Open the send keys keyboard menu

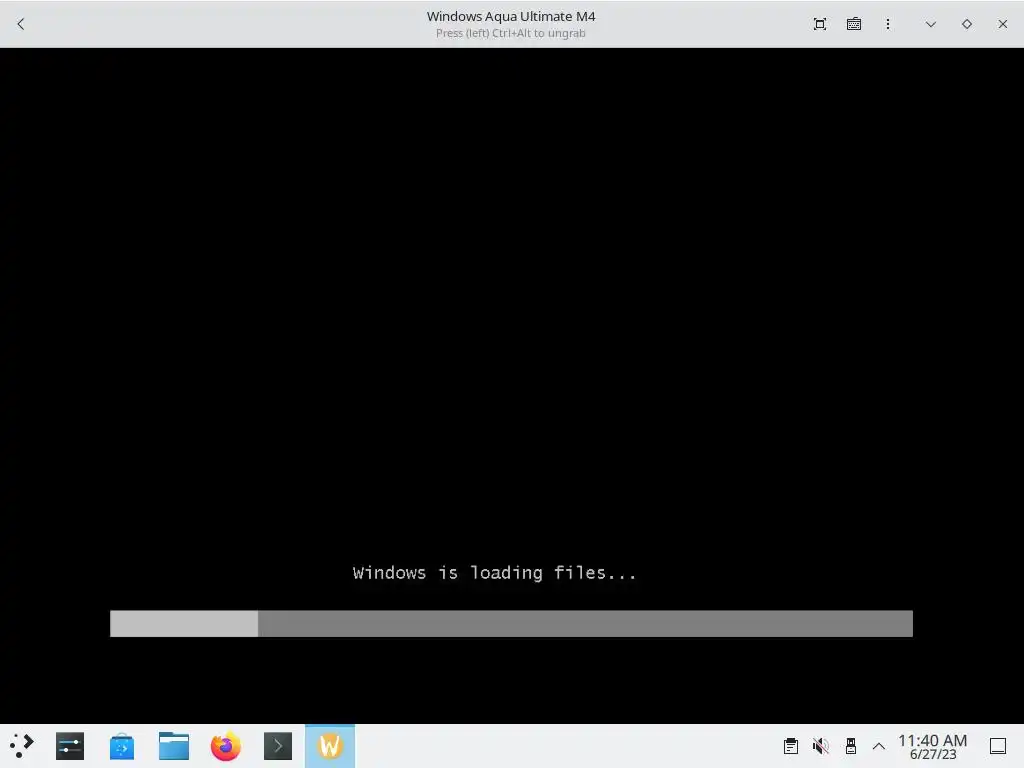pyautogui.click(x=854, y=24)
